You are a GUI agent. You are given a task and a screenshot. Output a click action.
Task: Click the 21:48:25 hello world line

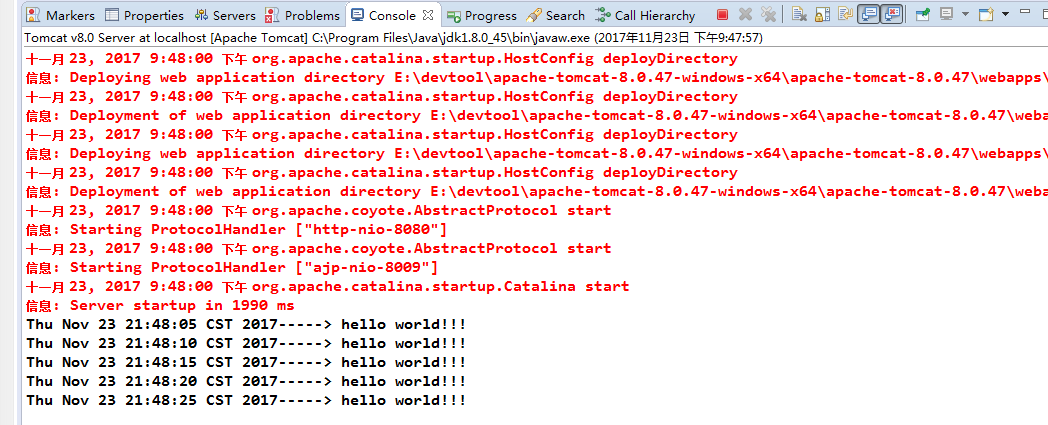tap(246, 400)
